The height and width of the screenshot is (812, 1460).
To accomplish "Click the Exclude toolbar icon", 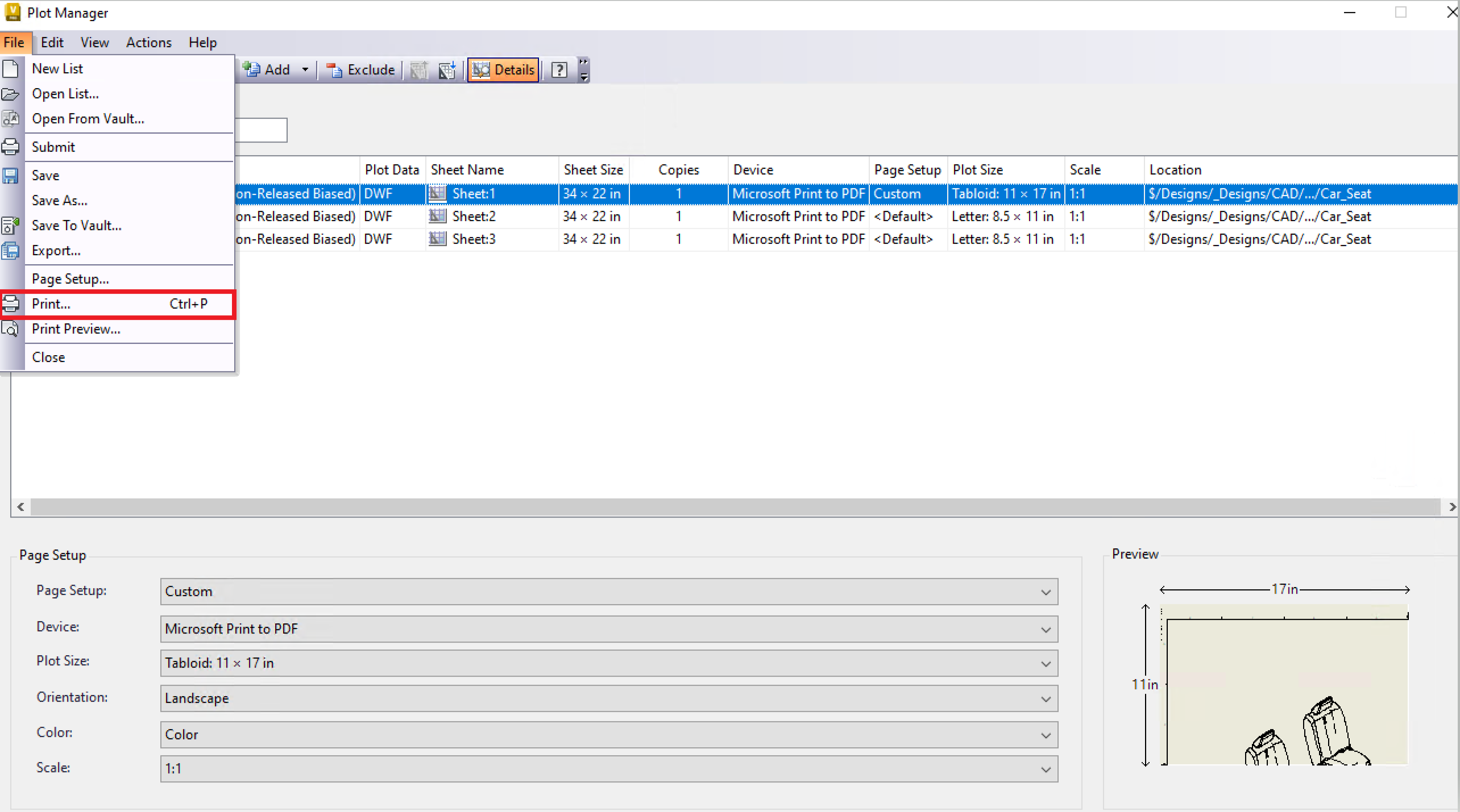I will [x=334, y=70].
